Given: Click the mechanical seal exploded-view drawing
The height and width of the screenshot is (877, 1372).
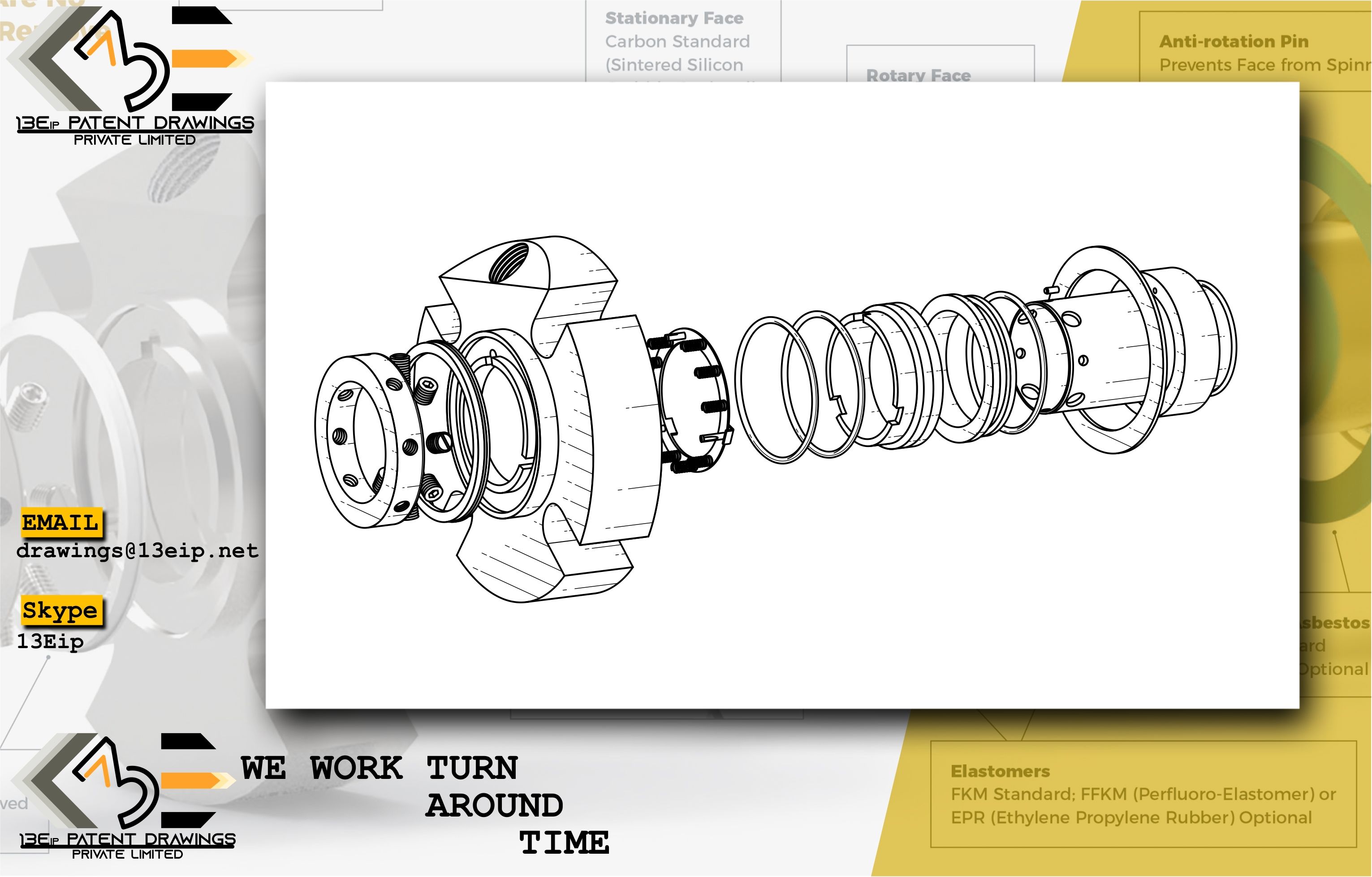Looking at the screenshot, I should [776, 418].
